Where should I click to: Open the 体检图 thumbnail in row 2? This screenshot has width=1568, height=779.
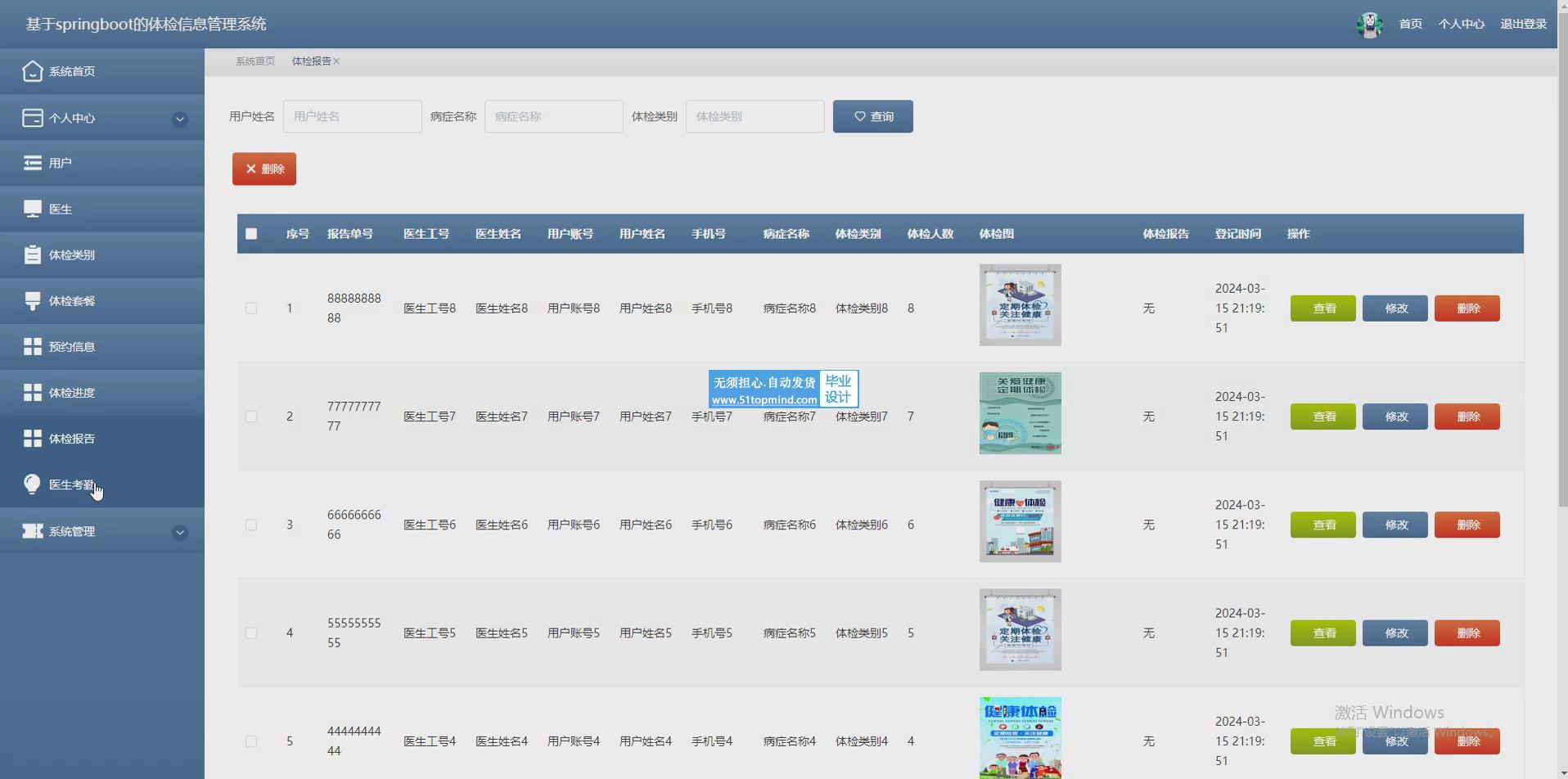(1021, 413)
